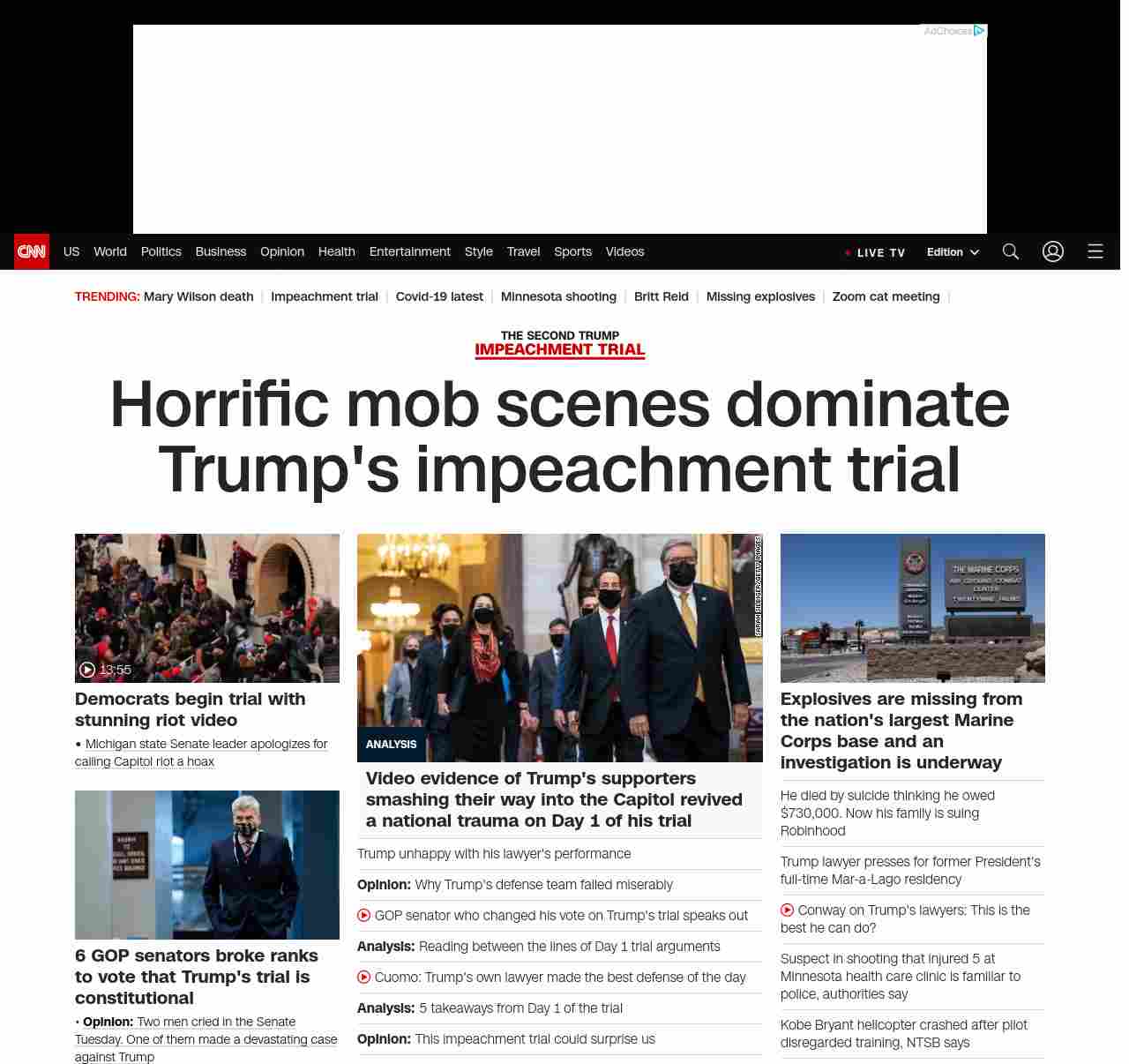The width and height of the screenshot is (1129, 1064).
Task: Open trending topic Zoom cat meeting
Action: tap(886, 296)
